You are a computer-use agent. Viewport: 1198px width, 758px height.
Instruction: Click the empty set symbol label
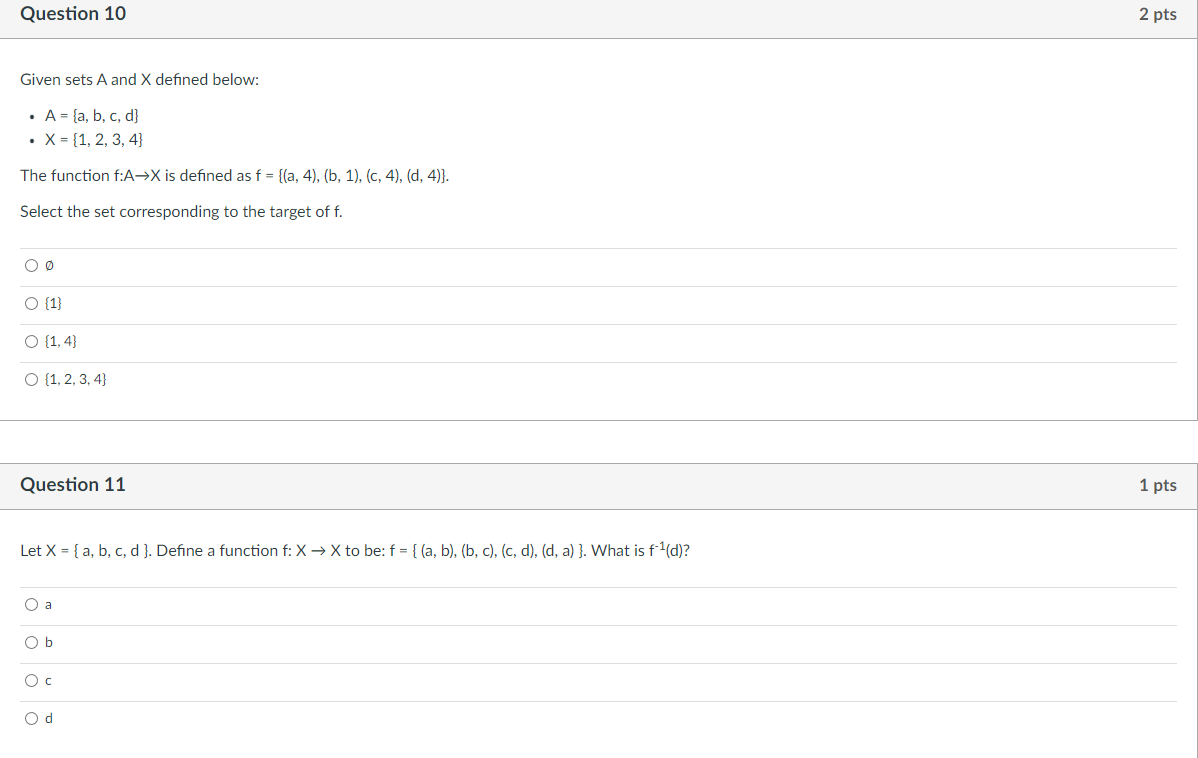click(48, 265)
